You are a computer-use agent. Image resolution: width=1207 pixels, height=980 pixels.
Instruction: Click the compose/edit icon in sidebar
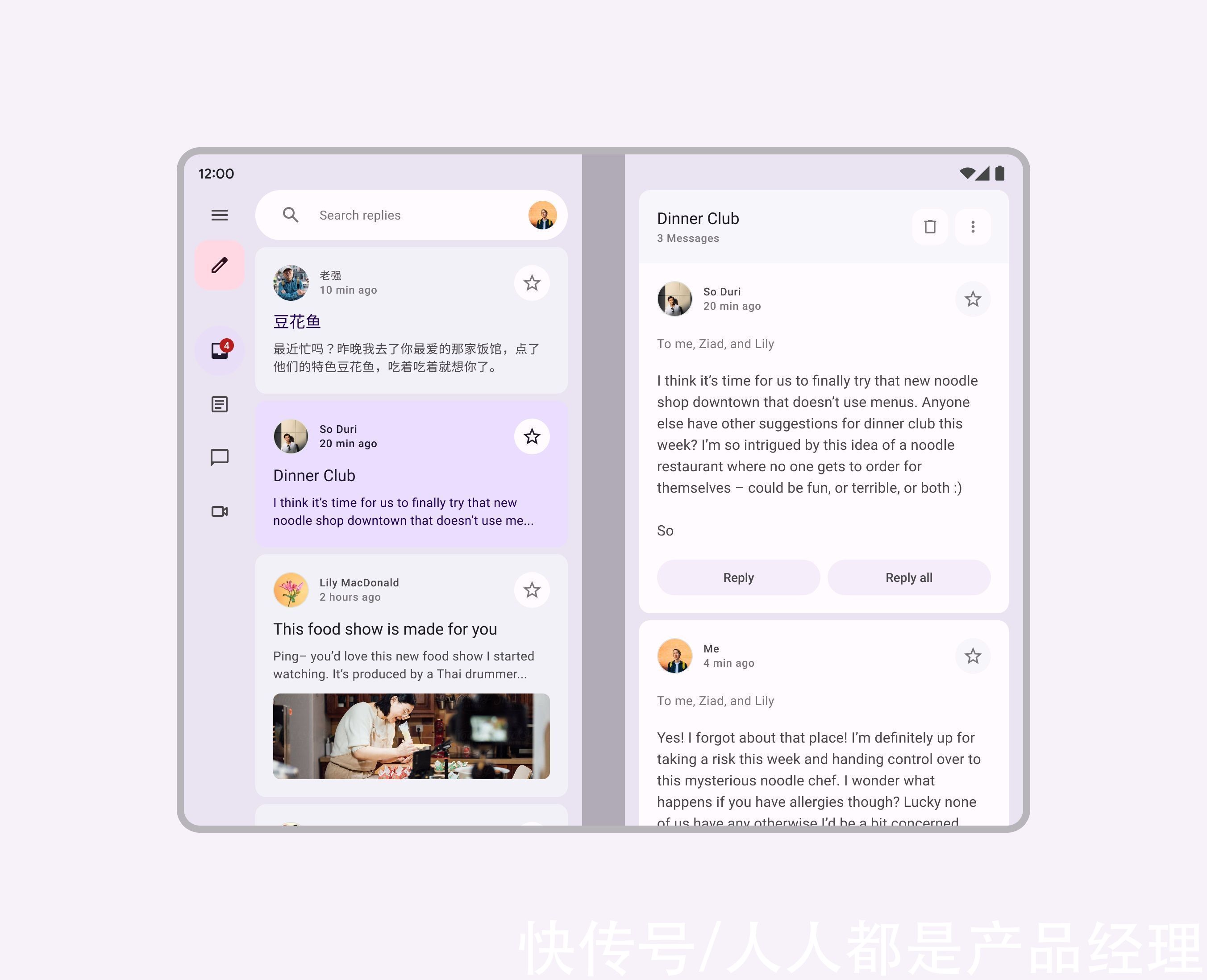coord(221,265)
